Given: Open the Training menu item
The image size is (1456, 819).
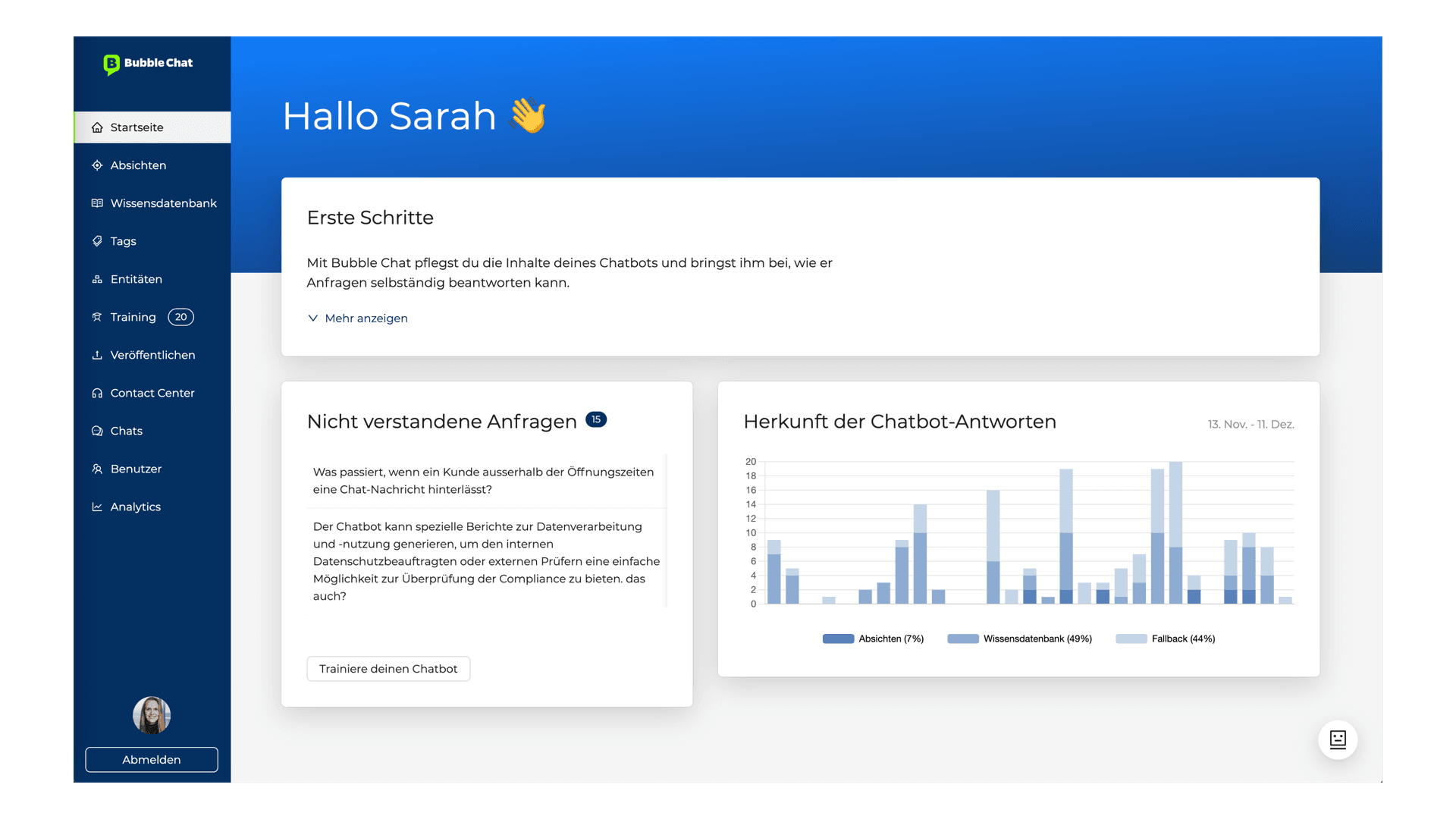Looking at the screenshot, I should pyautogui.click(x=133, y=317).
